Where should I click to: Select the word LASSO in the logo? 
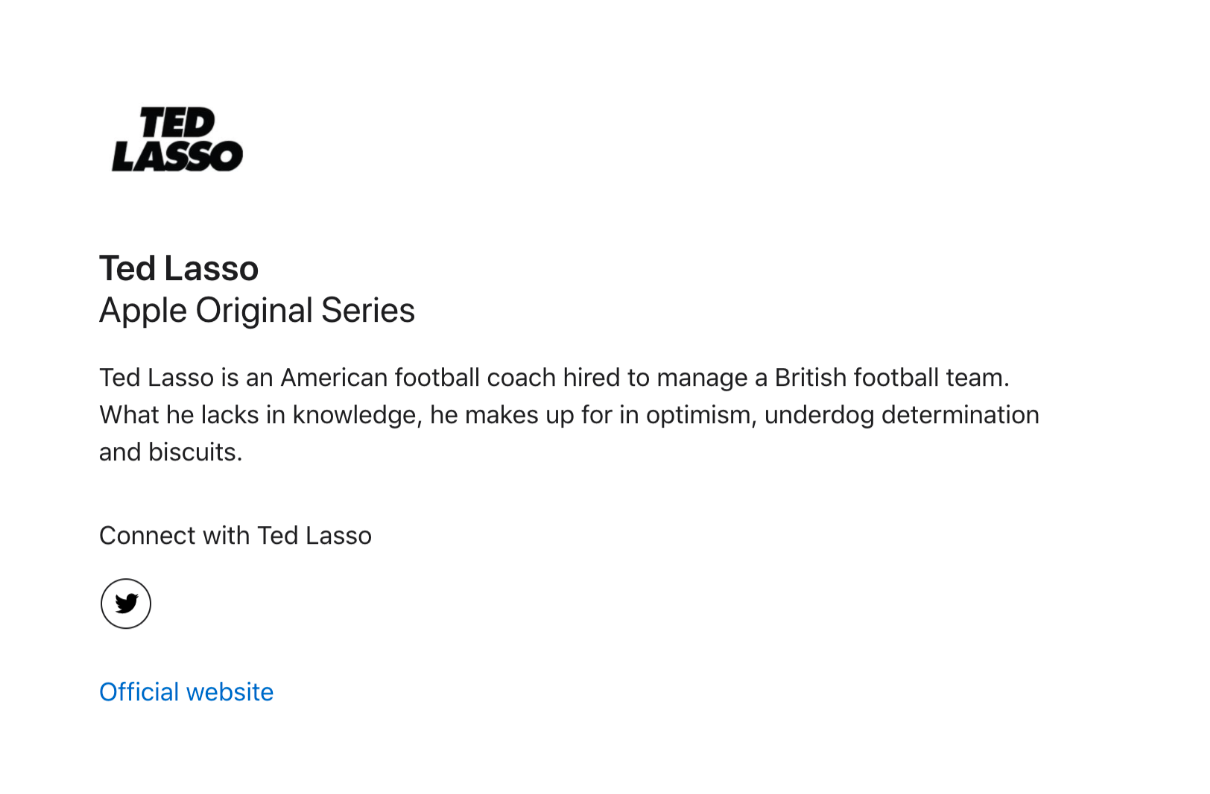[x=177, y=156]
